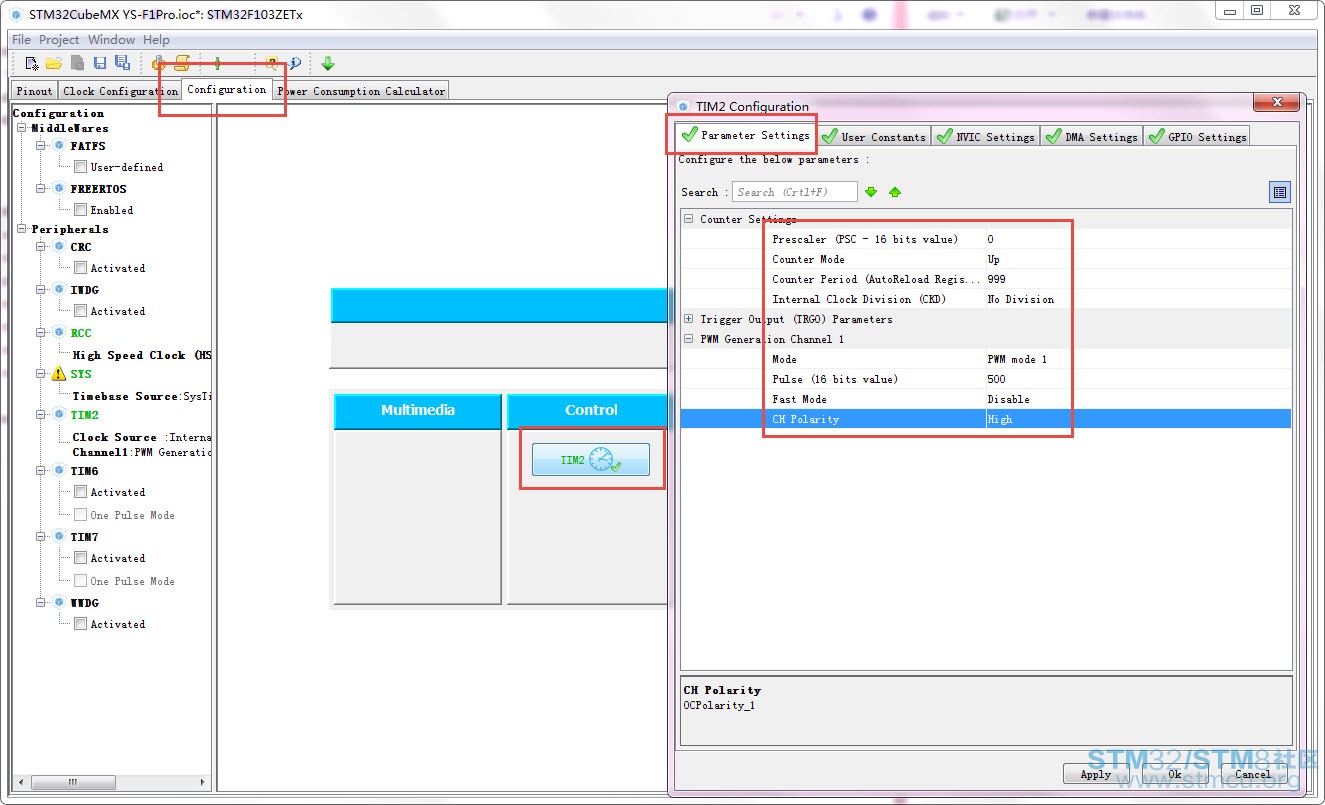Tick the CRC Activated checkbox
Screen dimensions: 1325x805
coord(80,268)
